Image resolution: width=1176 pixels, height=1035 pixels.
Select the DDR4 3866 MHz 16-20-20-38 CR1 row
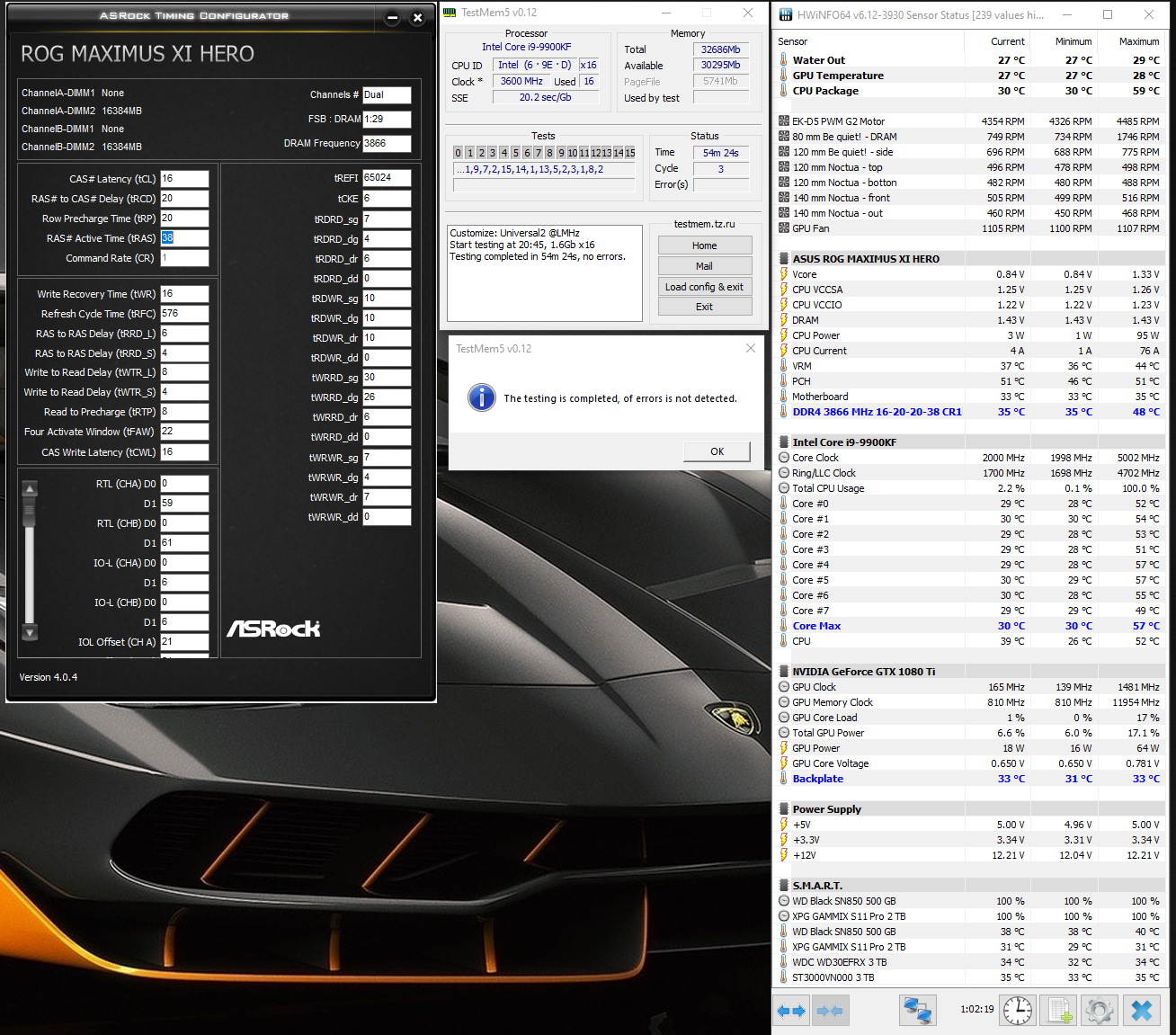coord(970,412)
